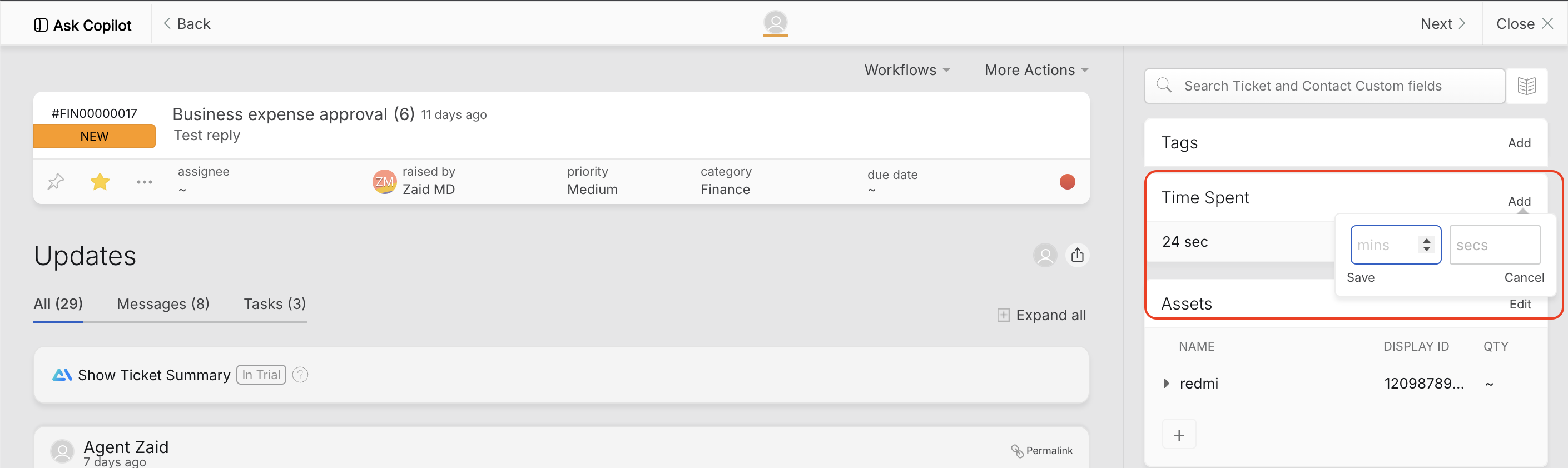Click Expand all updates

click(x=1041, y=315)
